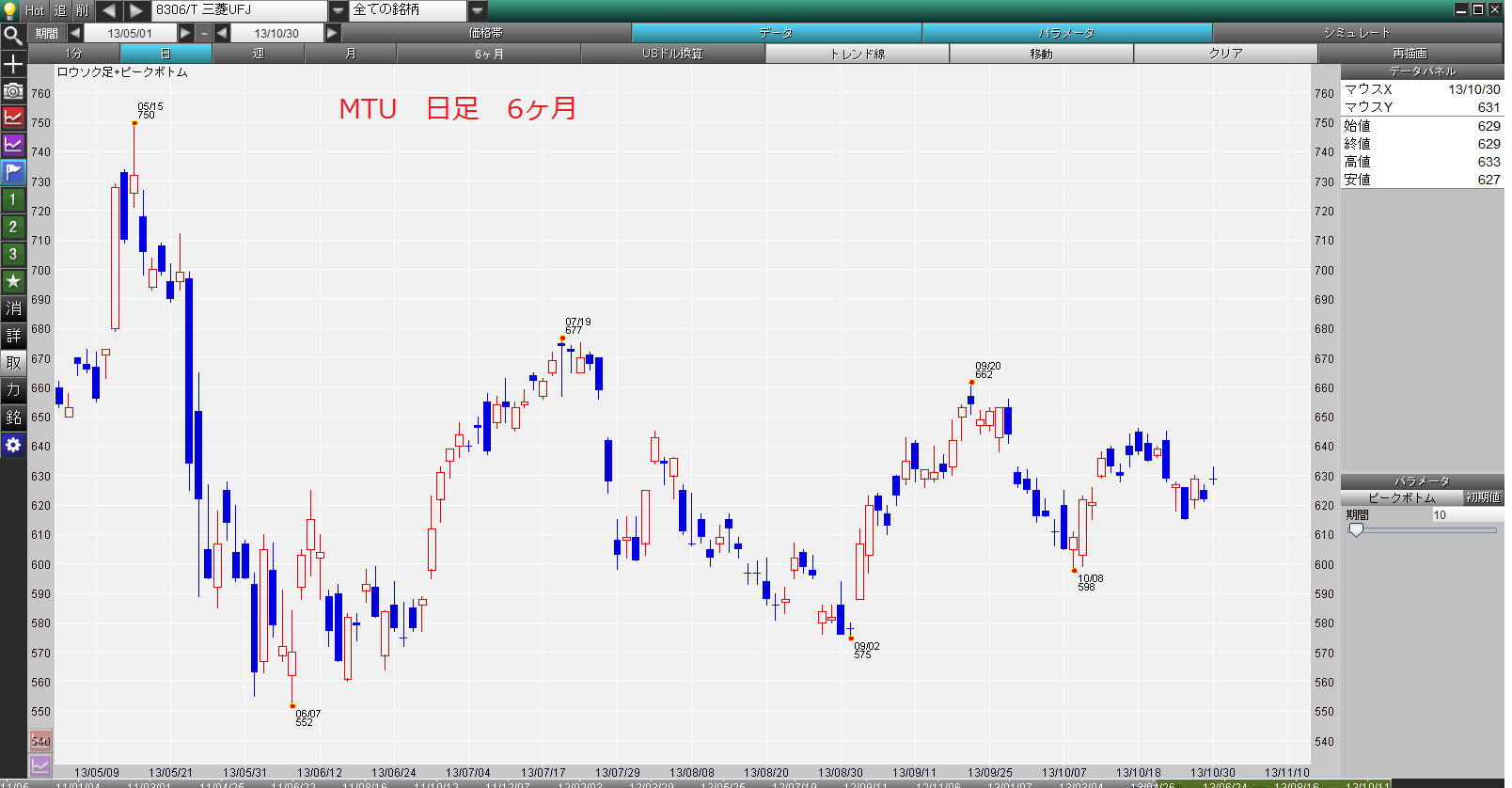This screenshot has width=1512, height=788.
Task: Step start date 13/05/01 forward
Action: (185, 33)
